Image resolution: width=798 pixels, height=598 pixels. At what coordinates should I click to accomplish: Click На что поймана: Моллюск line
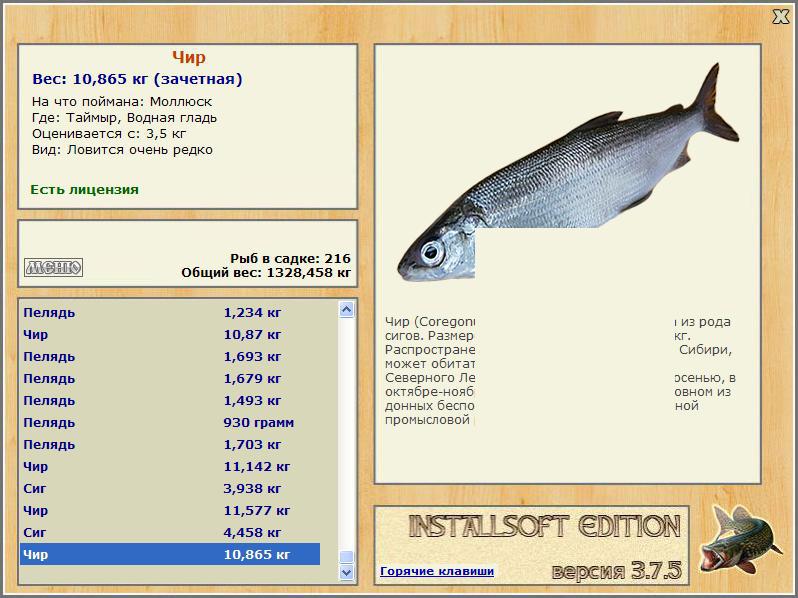pyautogui.click(x=122, y=102)
